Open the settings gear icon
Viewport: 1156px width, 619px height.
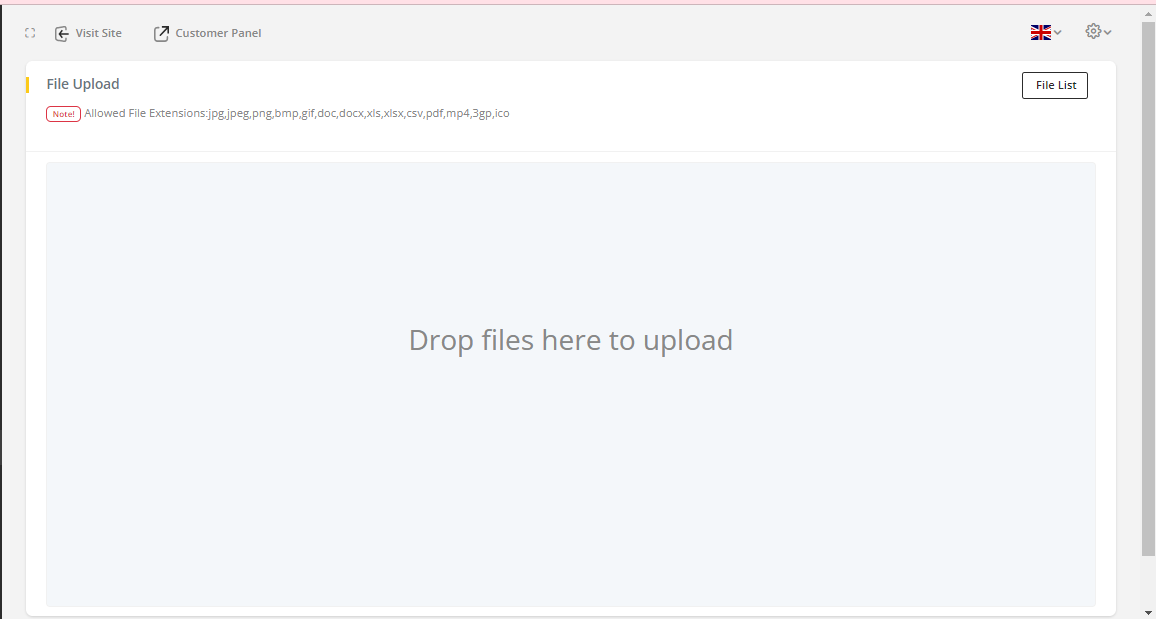coord(1093,31)
